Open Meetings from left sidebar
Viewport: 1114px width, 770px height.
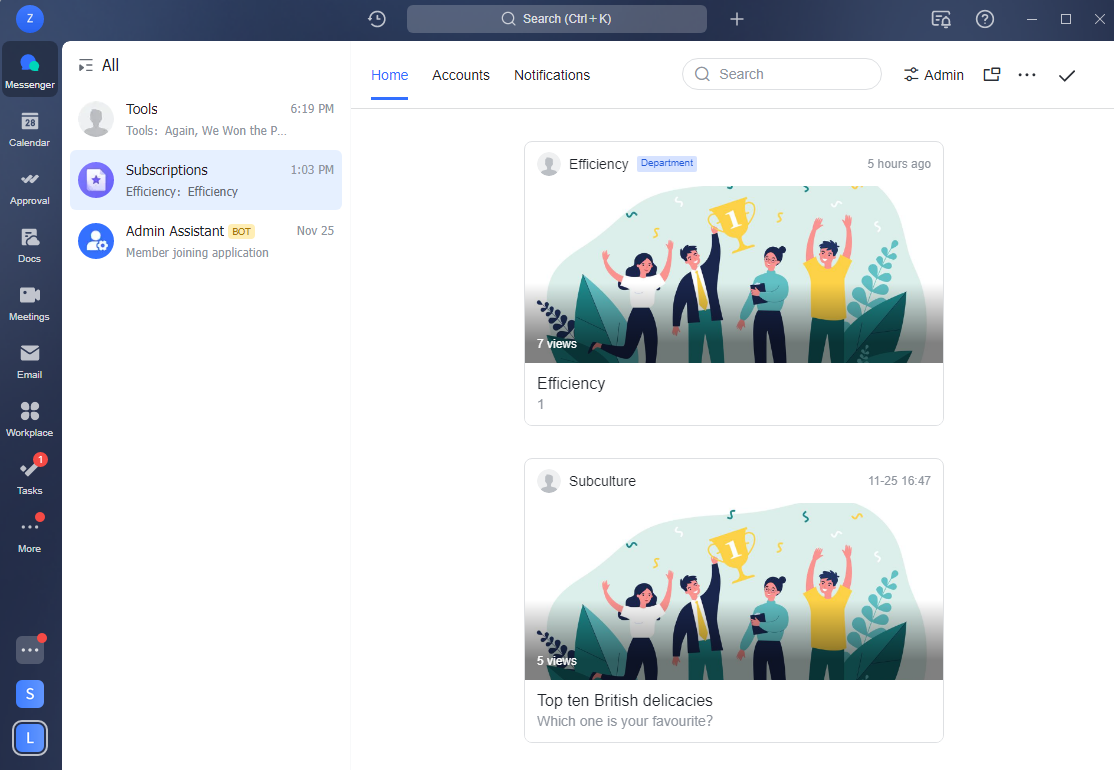pyautogui.click(x=29, y=304)
